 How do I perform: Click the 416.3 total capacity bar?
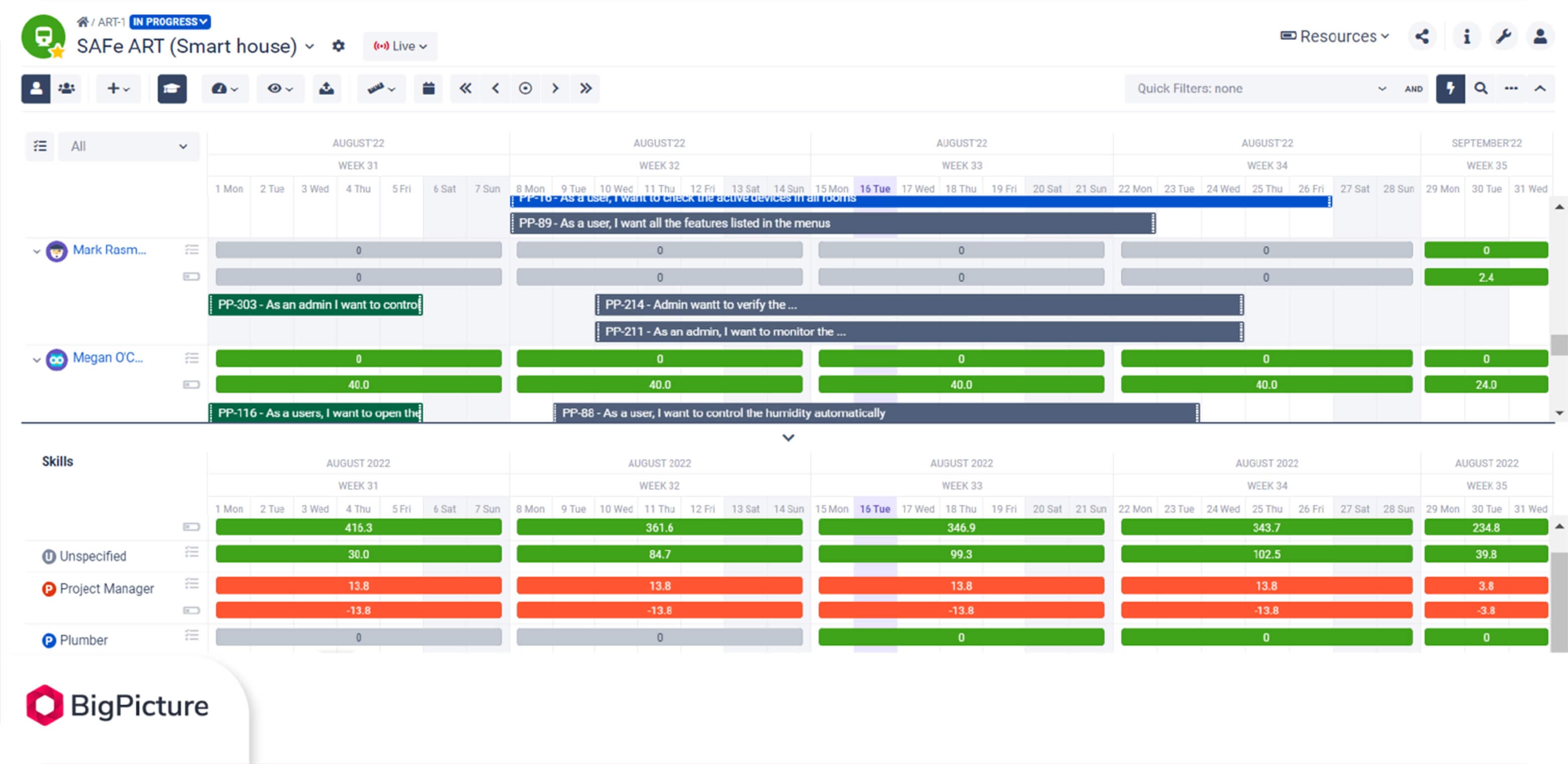click(x=358, y=528)
